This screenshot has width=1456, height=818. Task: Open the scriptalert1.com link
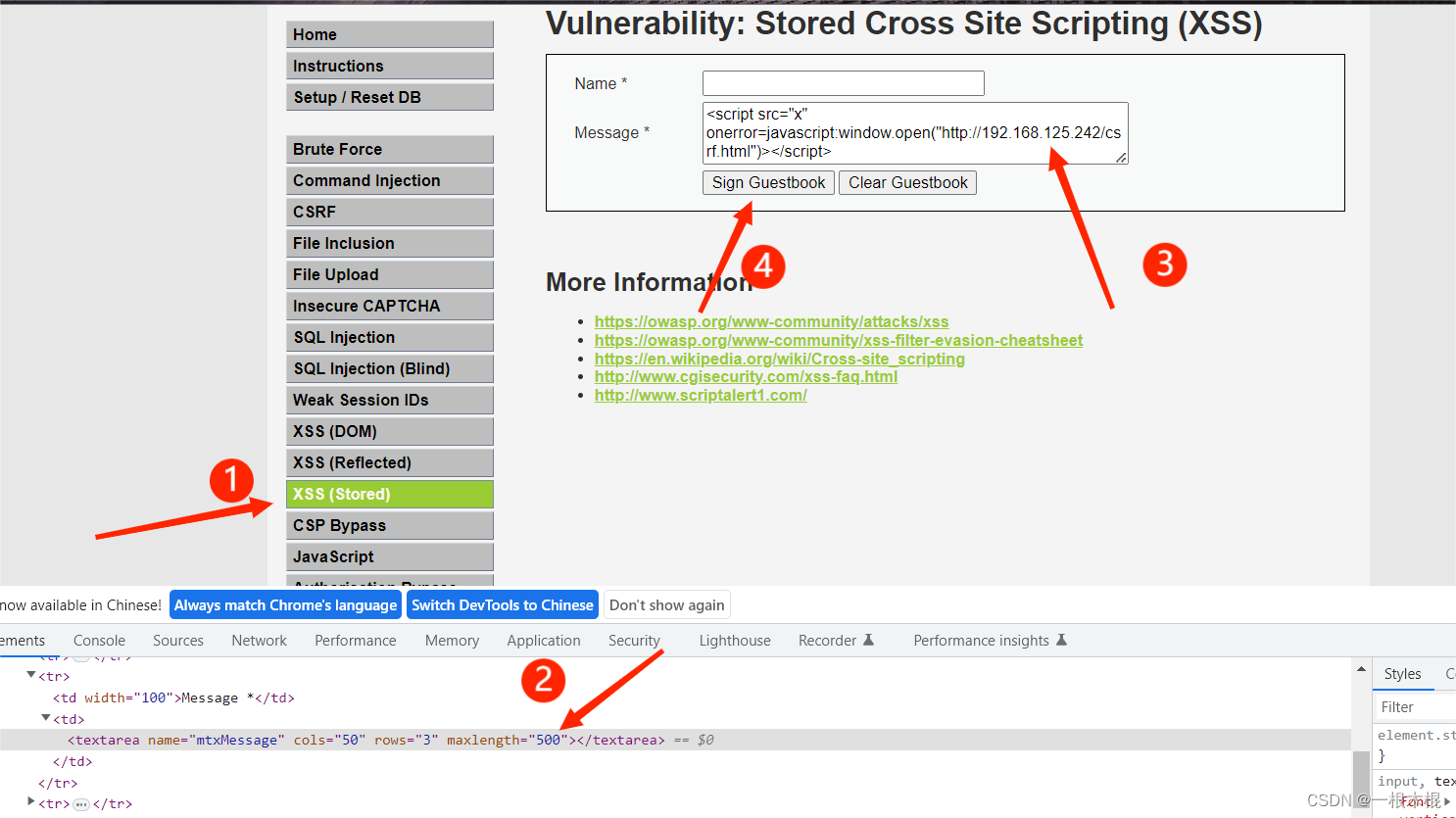(701, 395)
